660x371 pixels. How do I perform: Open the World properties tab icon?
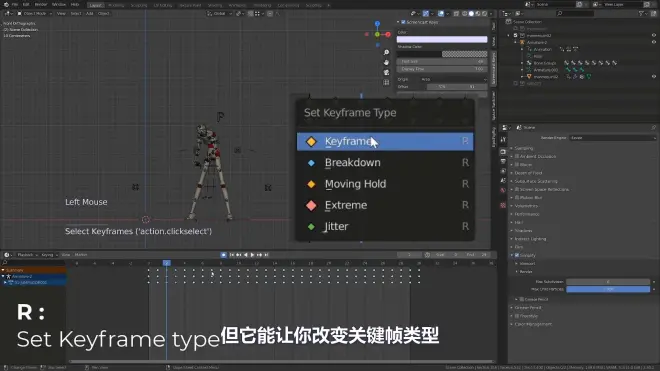click(x=503, y=190)
